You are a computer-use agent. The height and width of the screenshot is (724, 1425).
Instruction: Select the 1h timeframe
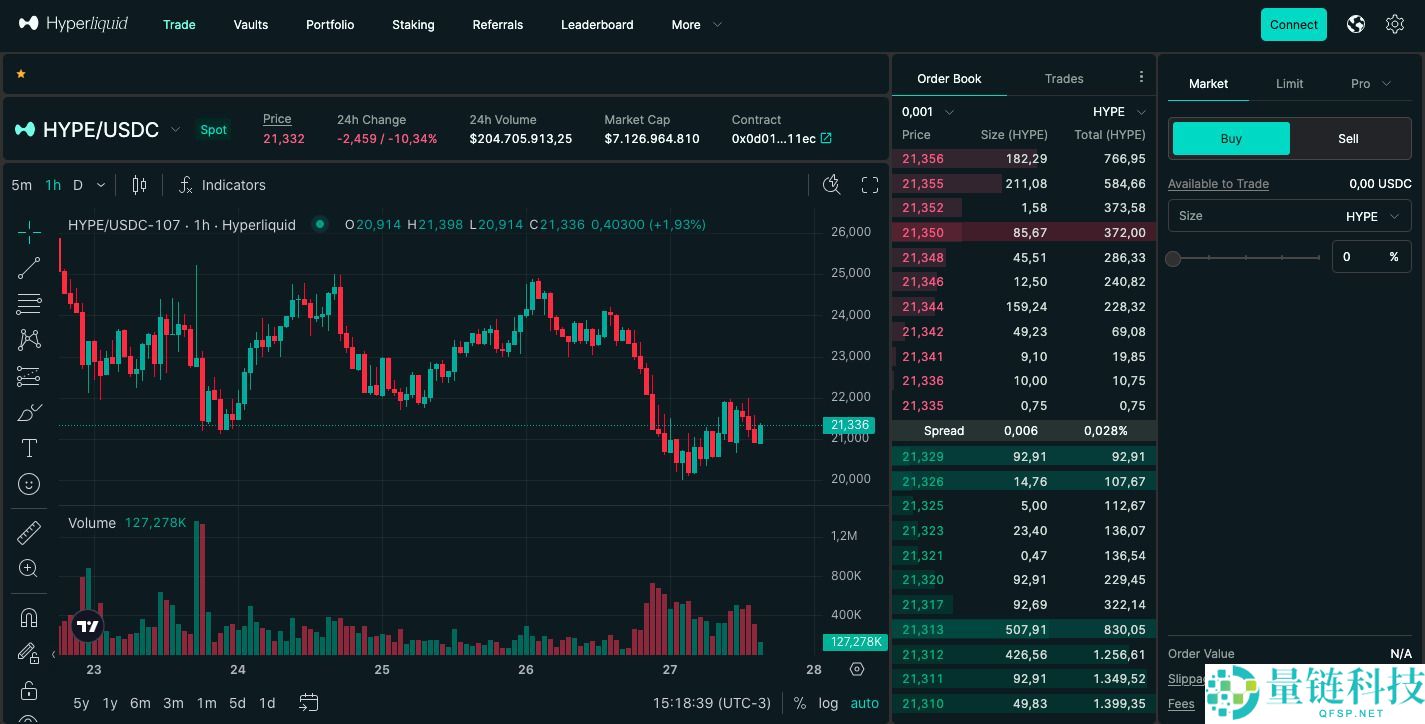tap(53, 185)
